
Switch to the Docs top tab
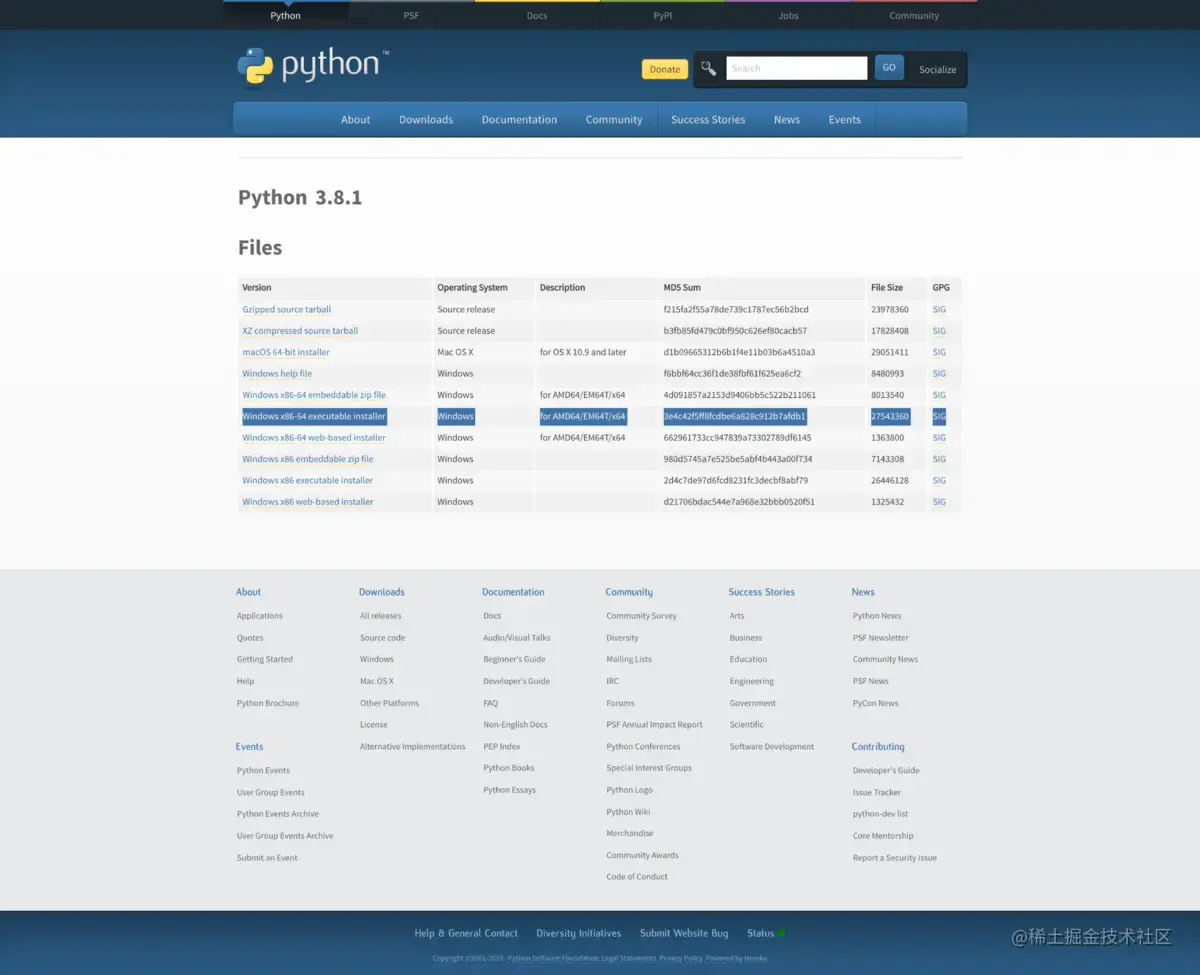point(537,16)
